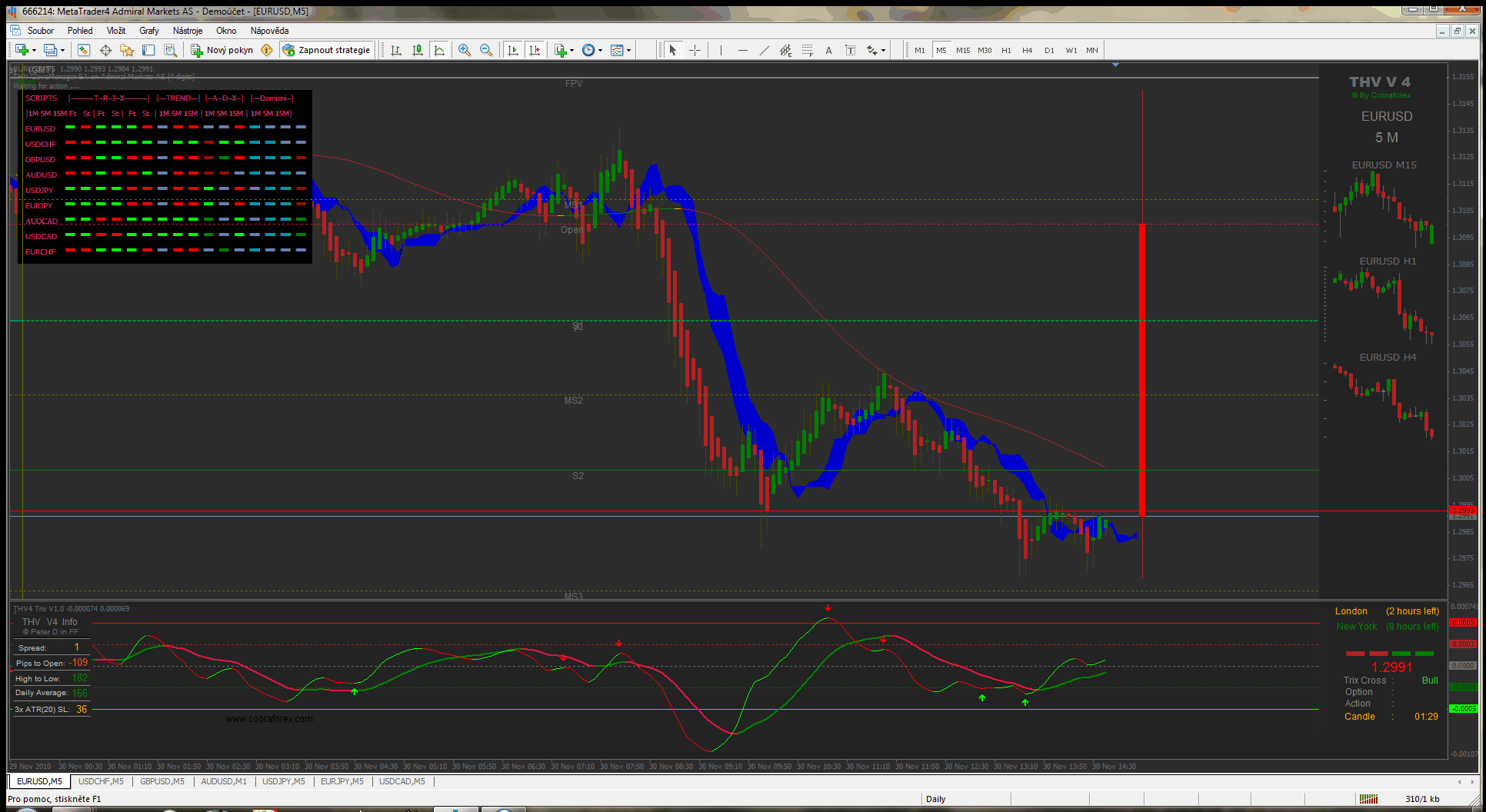Click the Zoom In magnifier icon
Viewport: 1486px width, 812px height.
coord(465,50)
